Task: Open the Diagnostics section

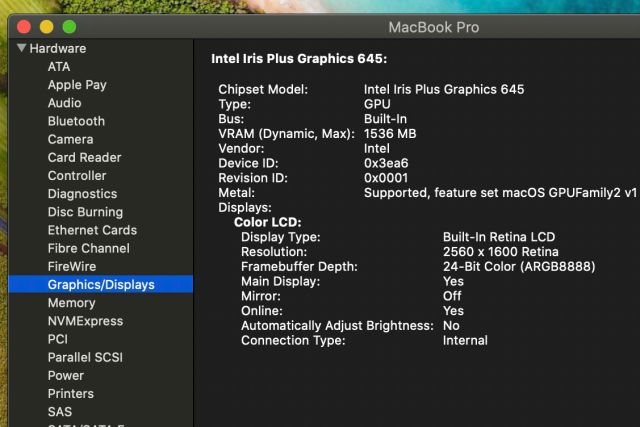Action: pyautogui.click(x=82, y=193)
